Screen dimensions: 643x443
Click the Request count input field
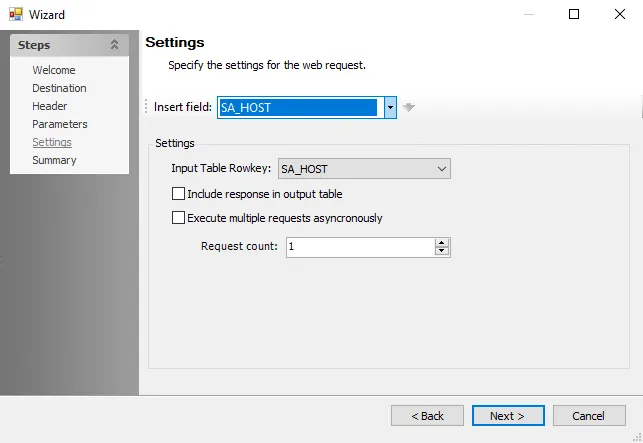[360, 247]
